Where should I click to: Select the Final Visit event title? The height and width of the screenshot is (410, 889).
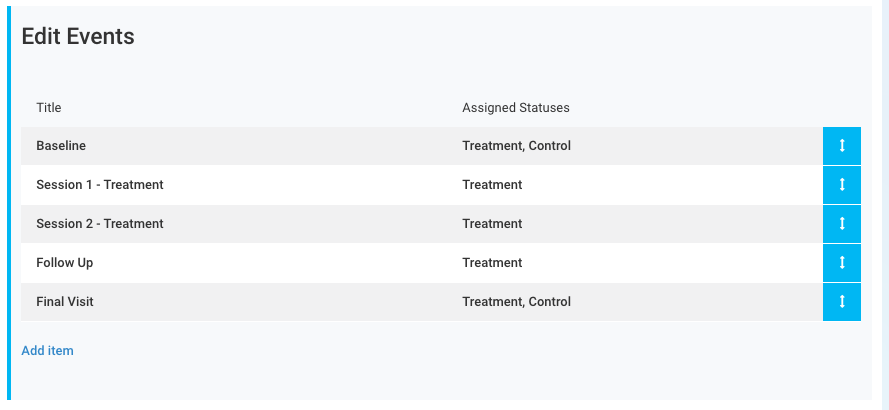click(x=65, y=302)
